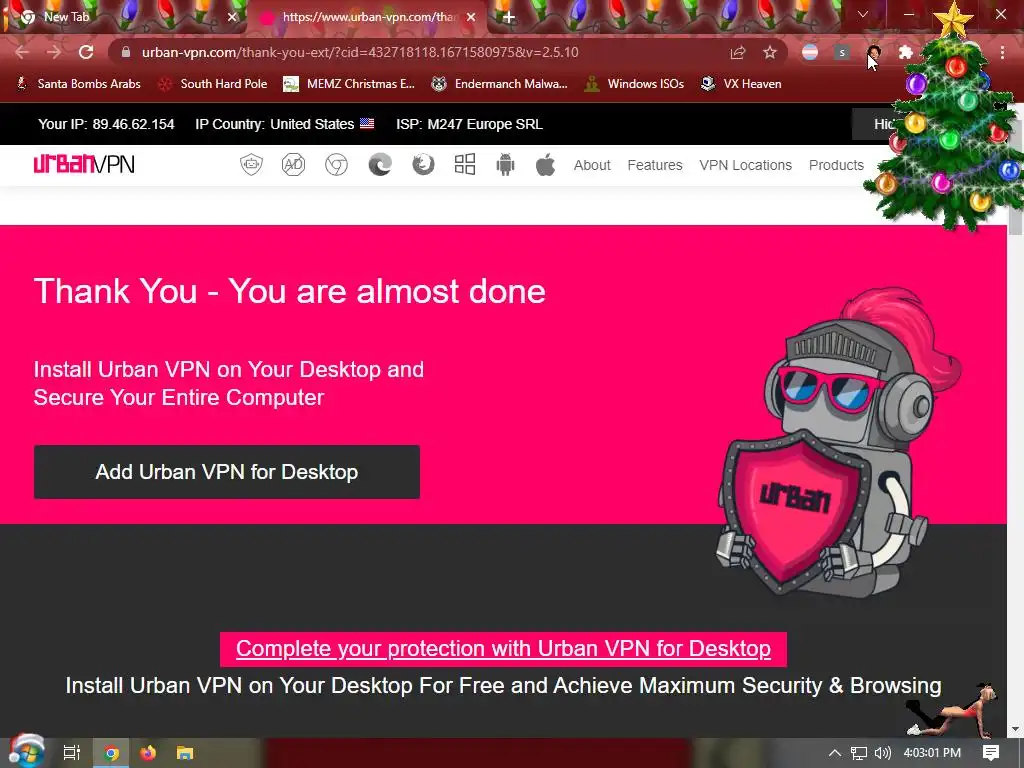Open the South Hard Pole bookmark
Viewport: 1024px width, 768px height.
click(213, 84)
